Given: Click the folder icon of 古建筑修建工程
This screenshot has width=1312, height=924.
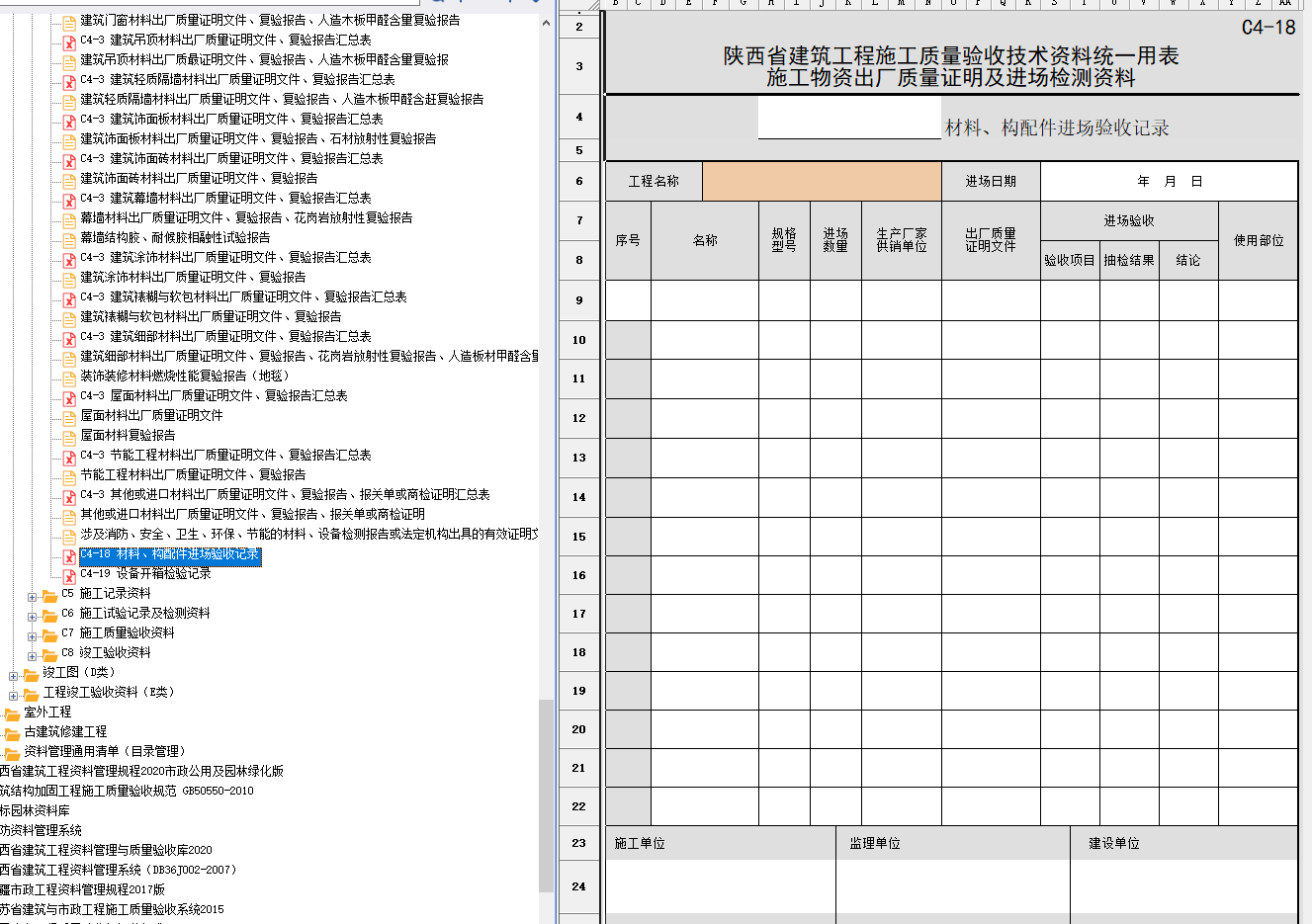Looking at the screenshot, I should pyautogui.click(x=12, y=733).
